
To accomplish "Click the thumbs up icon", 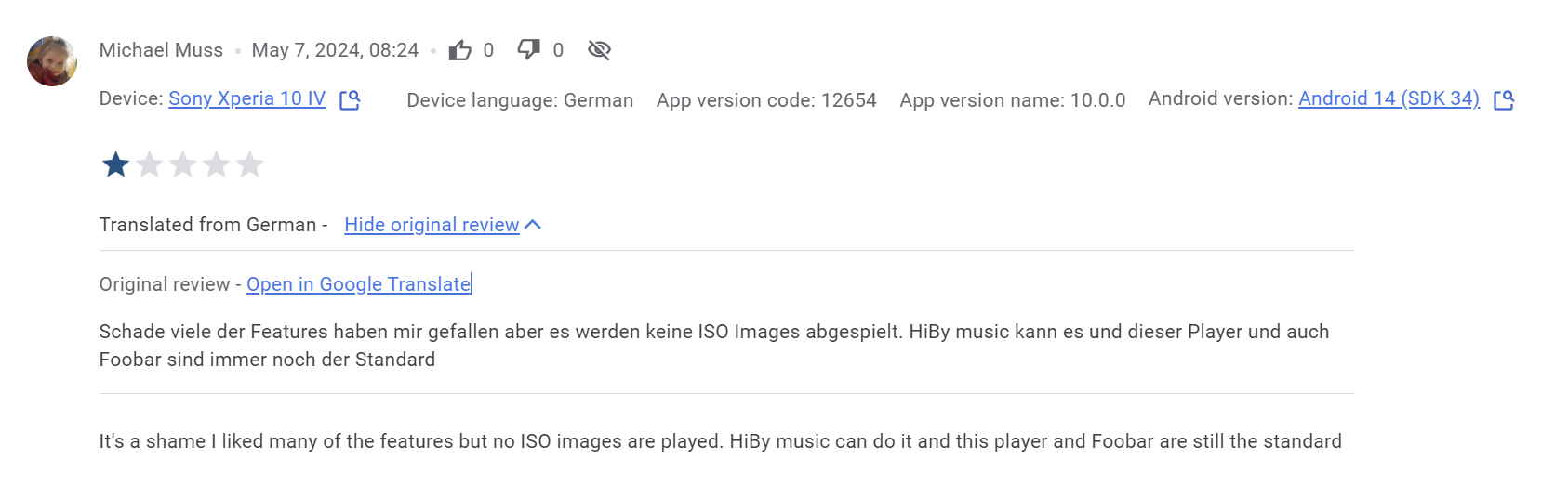I will 460,50.
